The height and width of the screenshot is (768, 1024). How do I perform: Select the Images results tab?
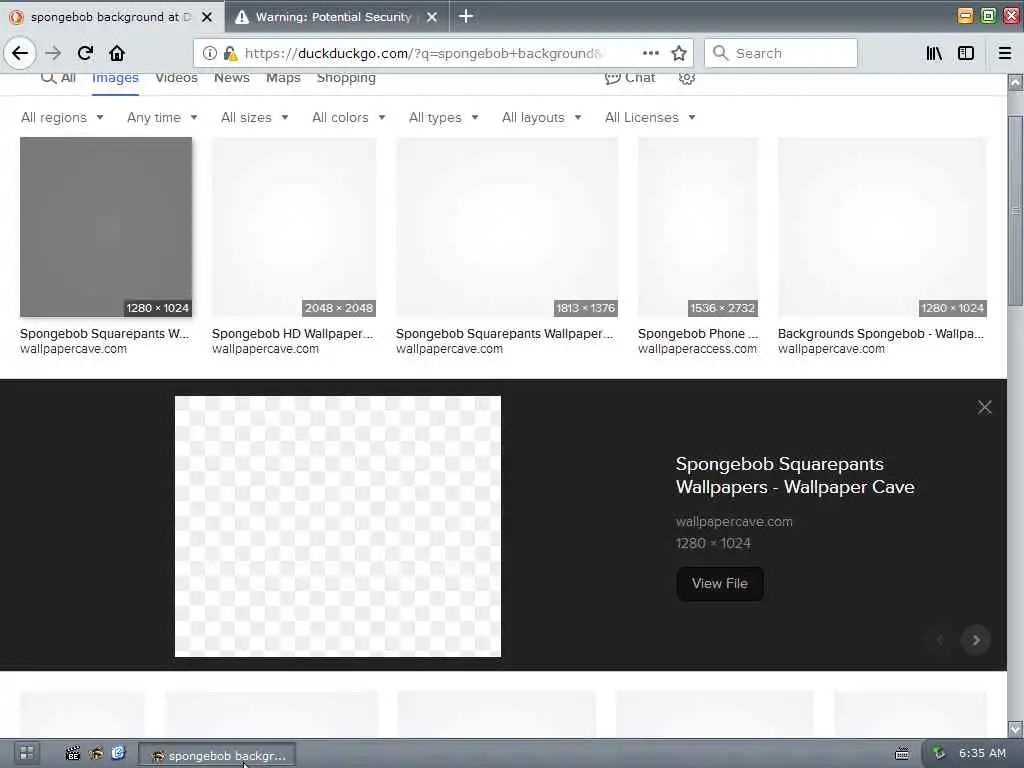point(115,78)
